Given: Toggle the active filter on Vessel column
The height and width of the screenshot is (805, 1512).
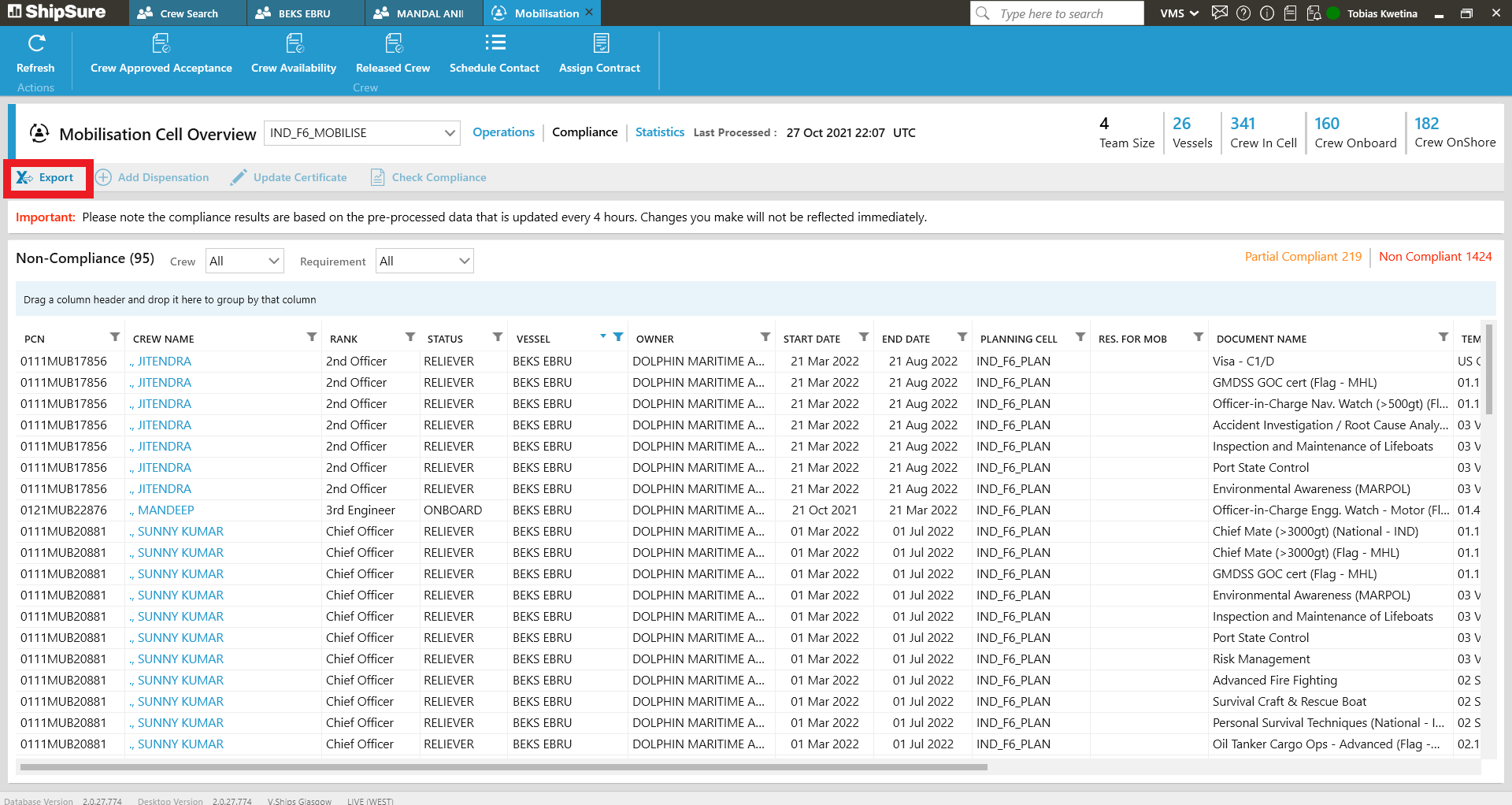Looking at the screenshot, I should [x=618, y=337].
